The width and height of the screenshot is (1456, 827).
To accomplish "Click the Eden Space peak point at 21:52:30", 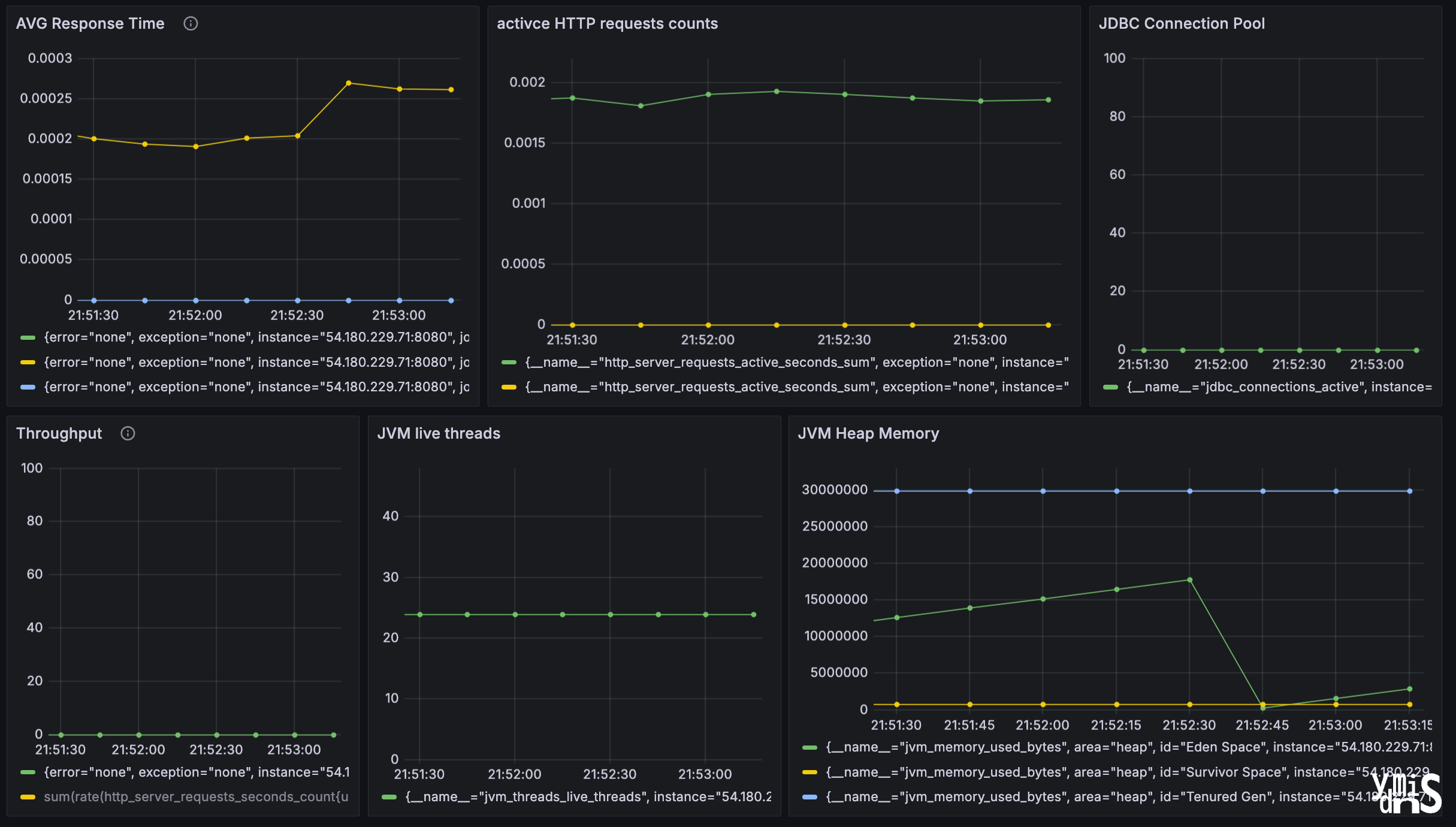I will click(1189, 579).
